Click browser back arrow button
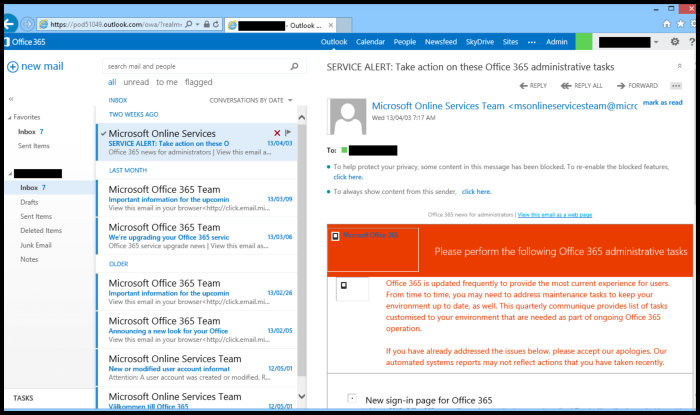Screen dimensions: 700x415 [x=9, y=24]
